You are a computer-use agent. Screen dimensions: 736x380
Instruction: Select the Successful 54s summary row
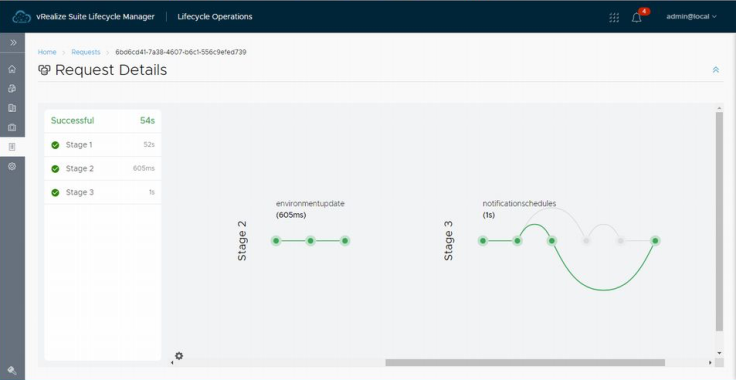[103, 121]
